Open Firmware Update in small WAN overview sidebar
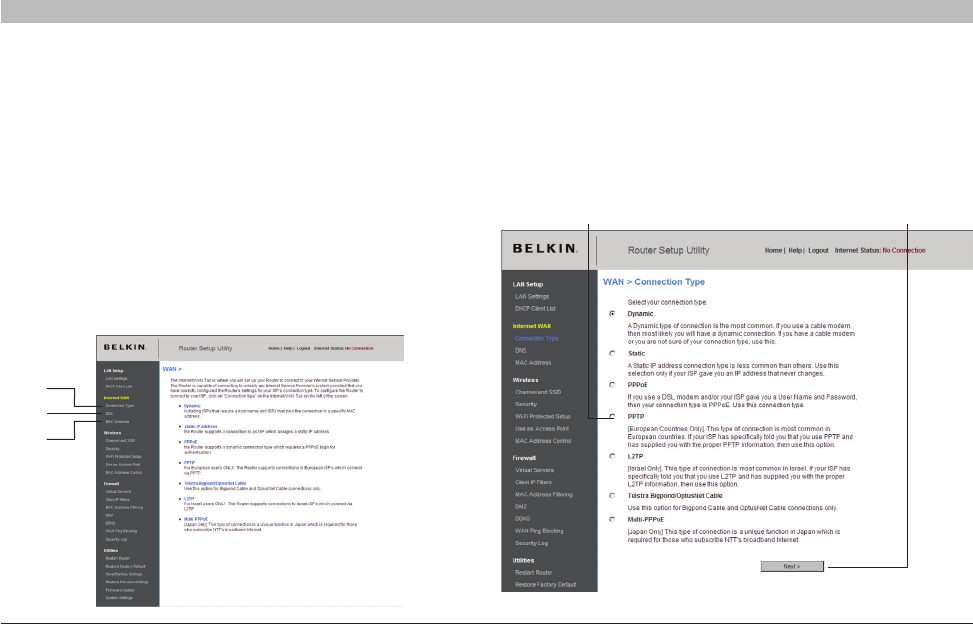This screenshot has width=973, height=624. pos(120,590)
